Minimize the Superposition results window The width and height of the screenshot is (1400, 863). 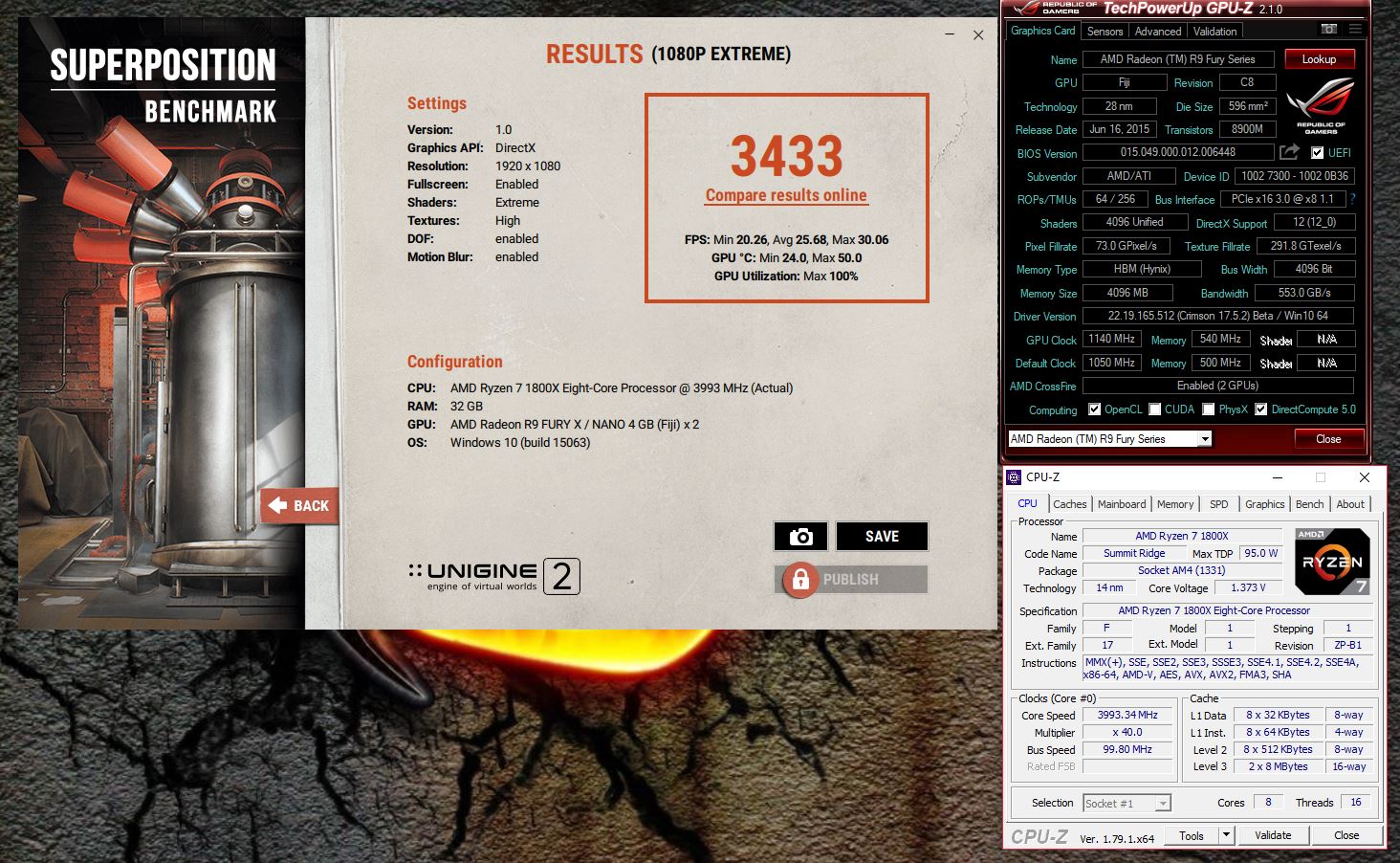tap(950, 34)
